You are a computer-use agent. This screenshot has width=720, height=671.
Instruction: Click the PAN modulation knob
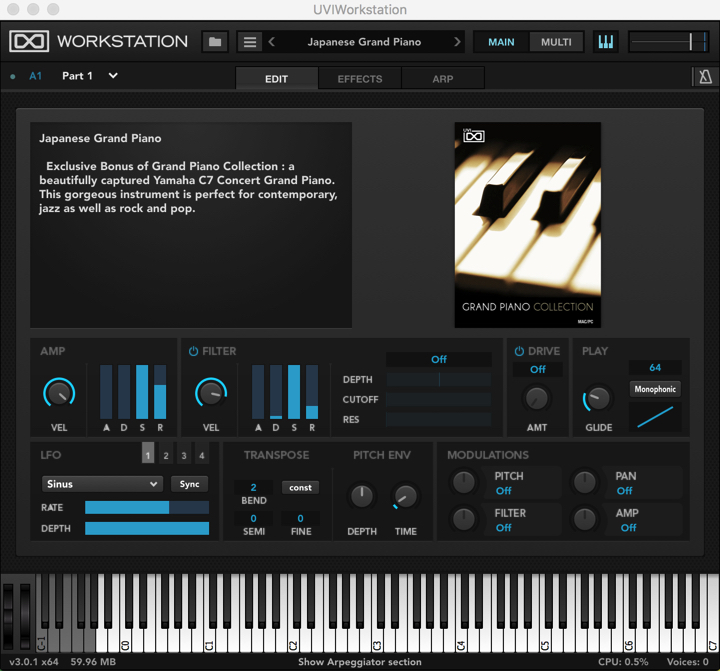[585, 482]
